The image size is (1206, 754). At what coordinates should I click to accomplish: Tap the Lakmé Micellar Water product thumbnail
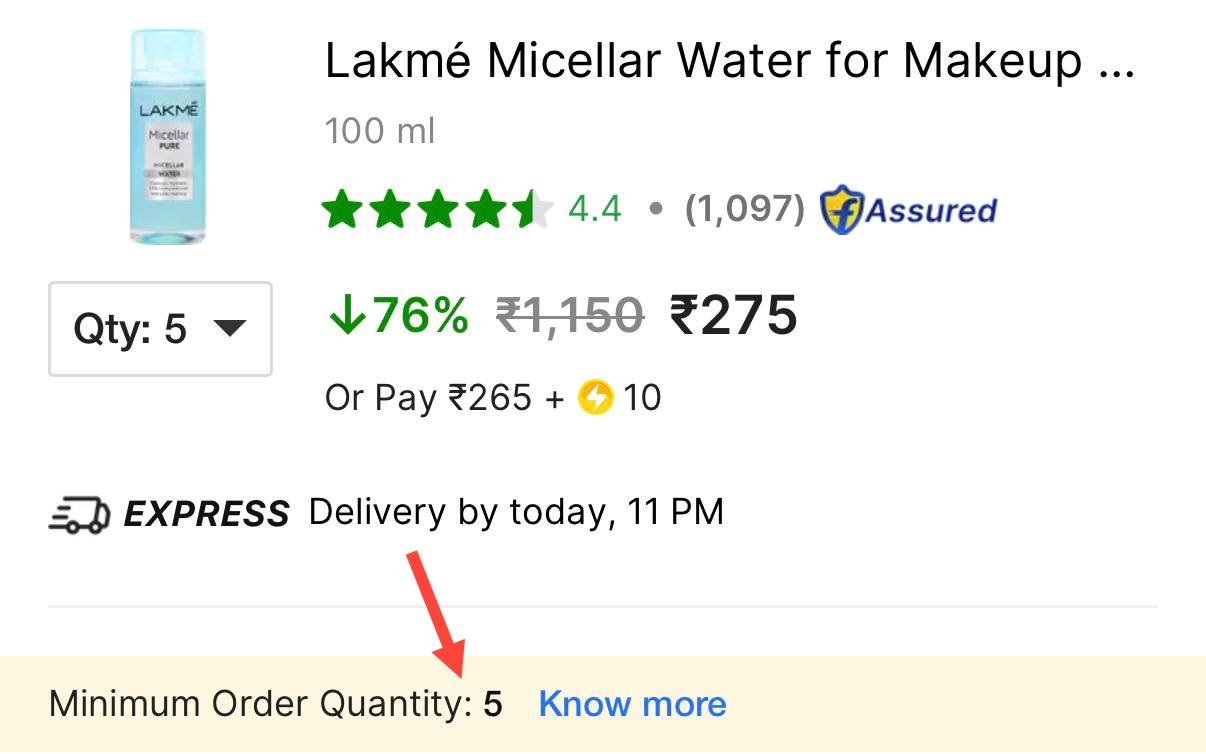[167, 137]
